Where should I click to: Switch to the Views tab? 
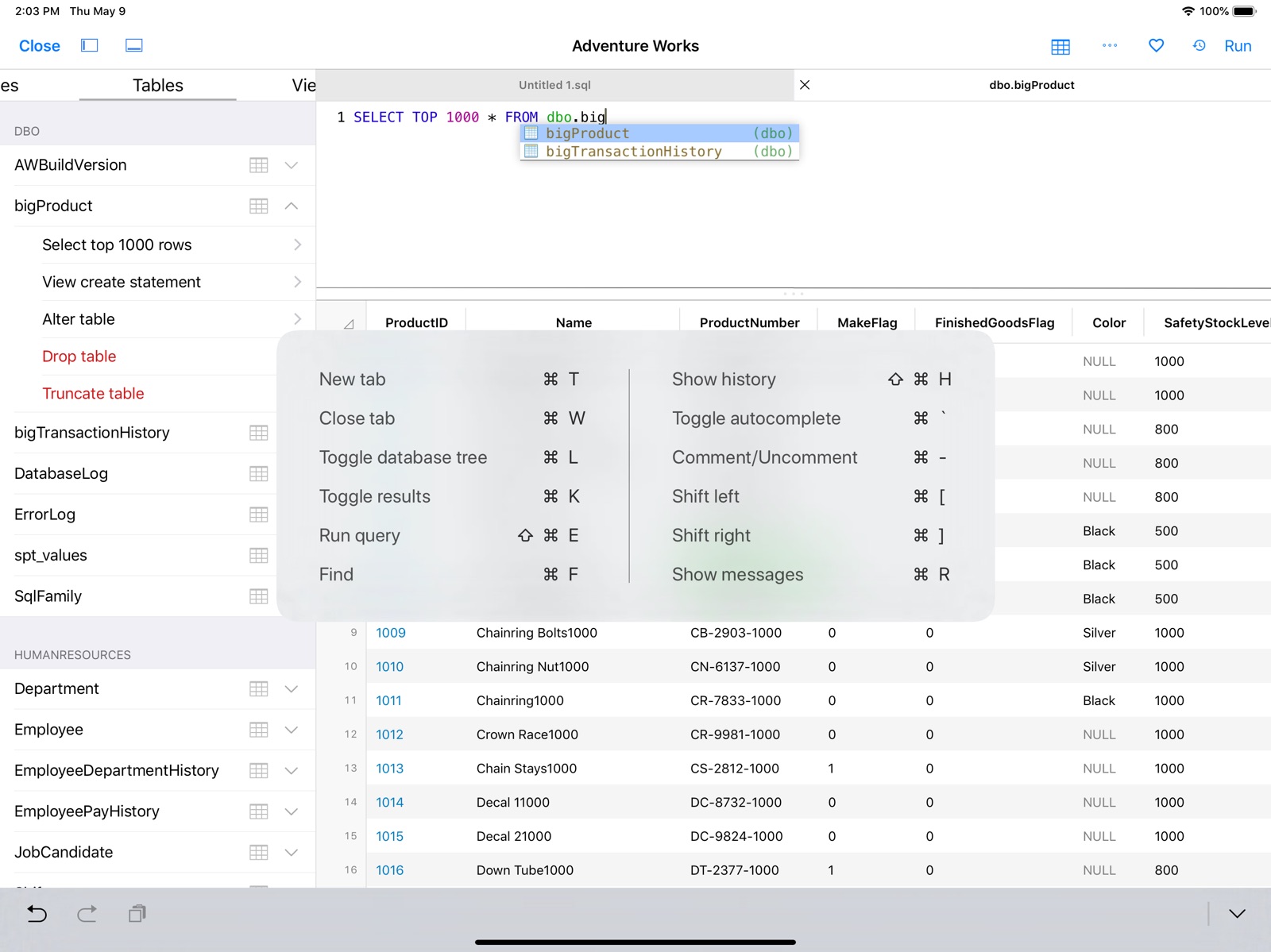[x=303, y=85]
